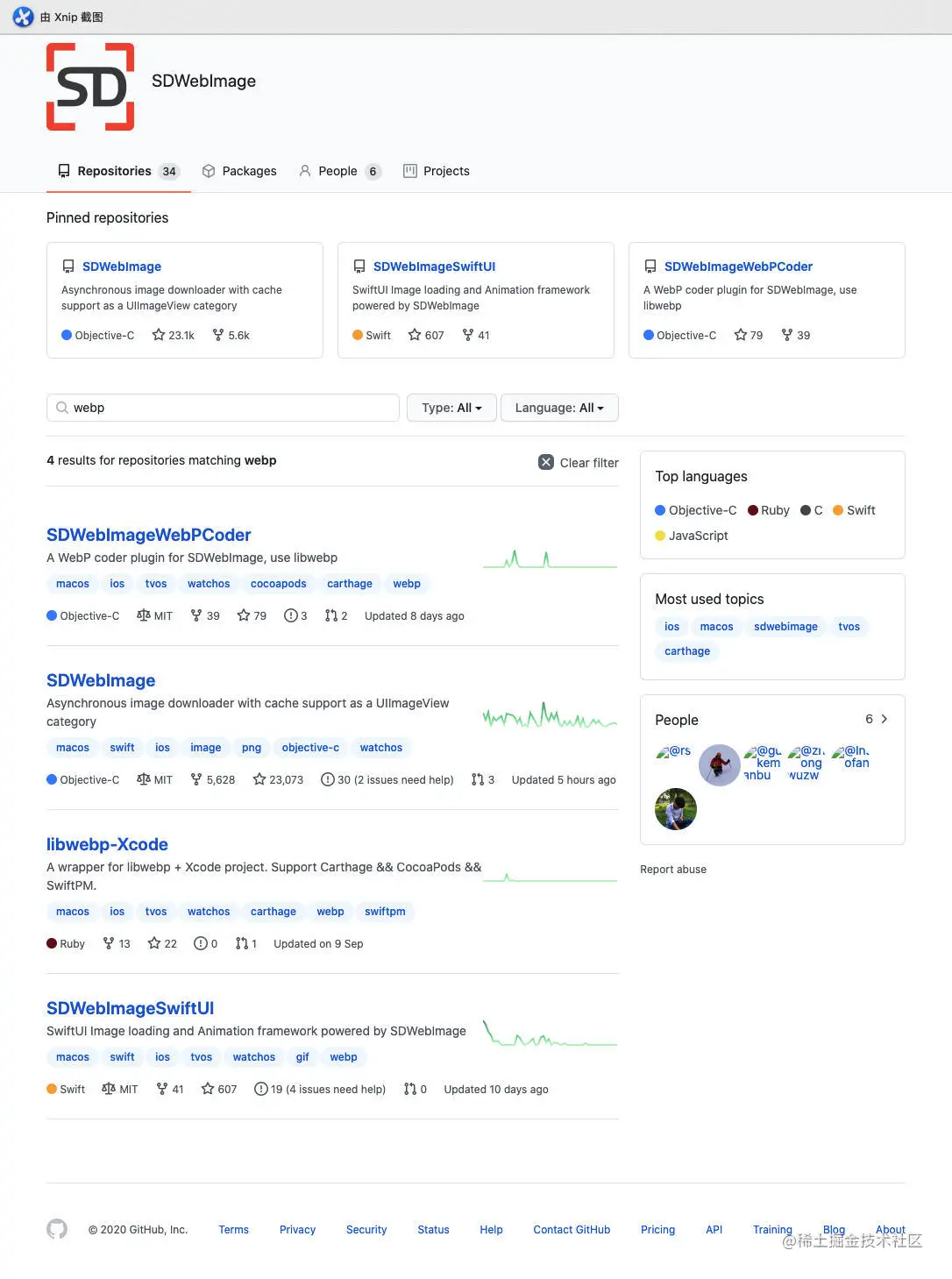Click 607 stars in SDWebImageSwiftUI result row
The image size is (952, 1279).
coord(219,1089)
